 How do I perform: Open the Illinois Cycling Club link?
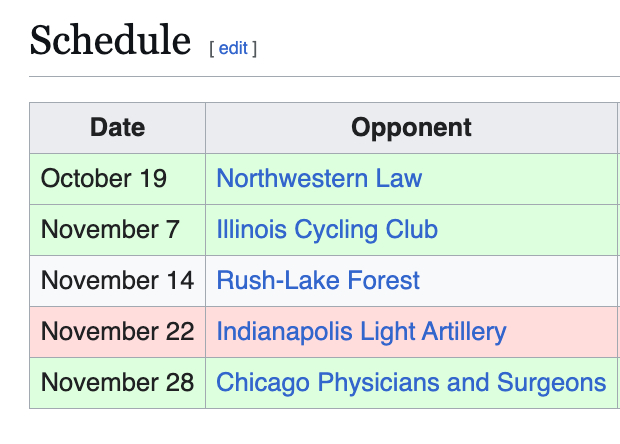(327, 230)
